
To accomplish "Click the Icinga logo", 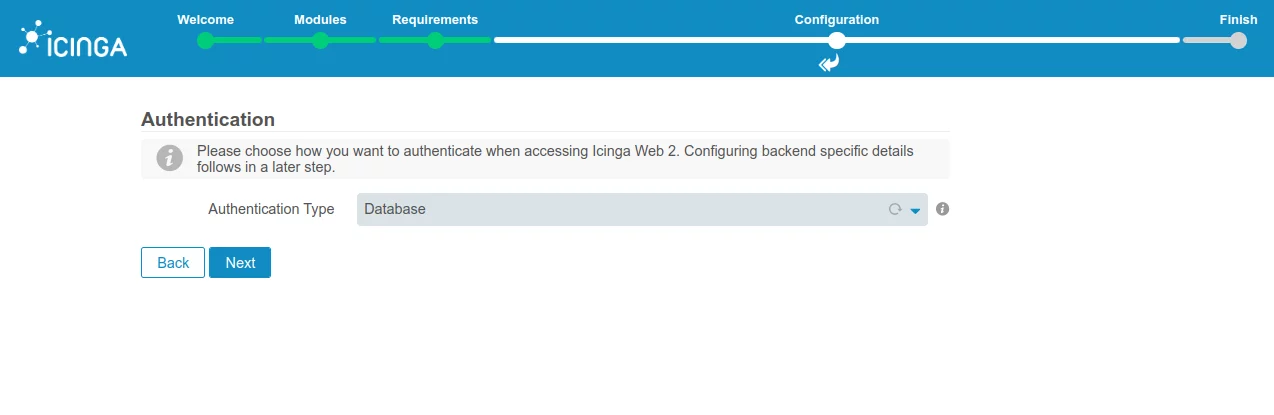I will pos(73,39).
